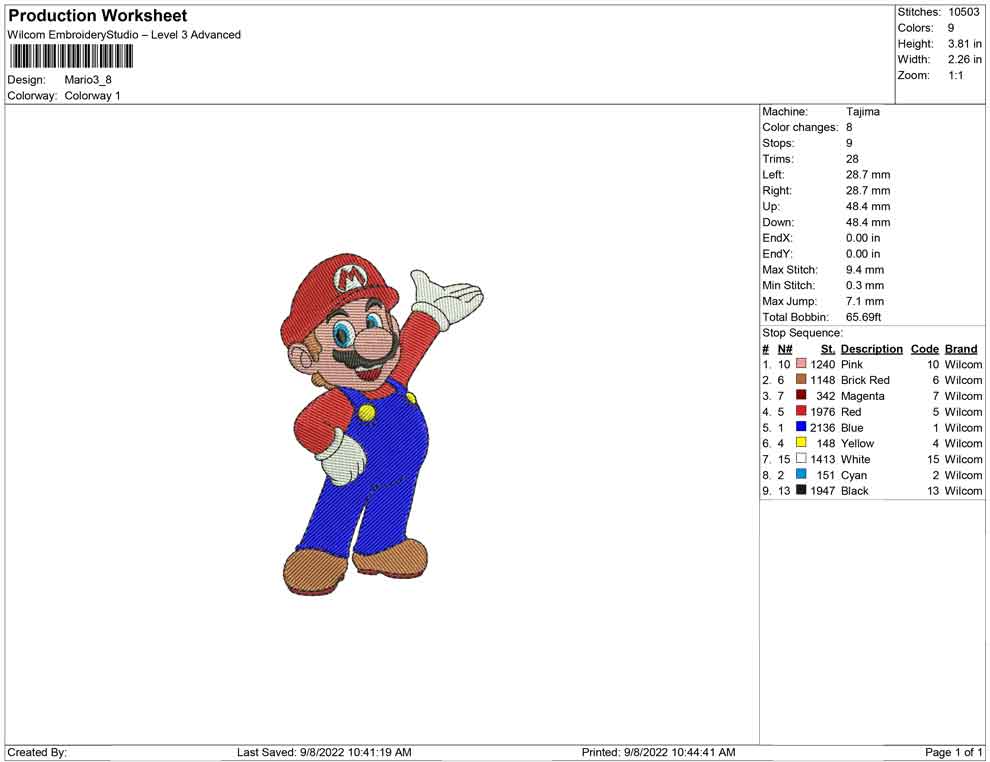Click the Production Worksheet title
This screenshot has width=990, height=762.
pyautogui.click(x=98, y=16)
